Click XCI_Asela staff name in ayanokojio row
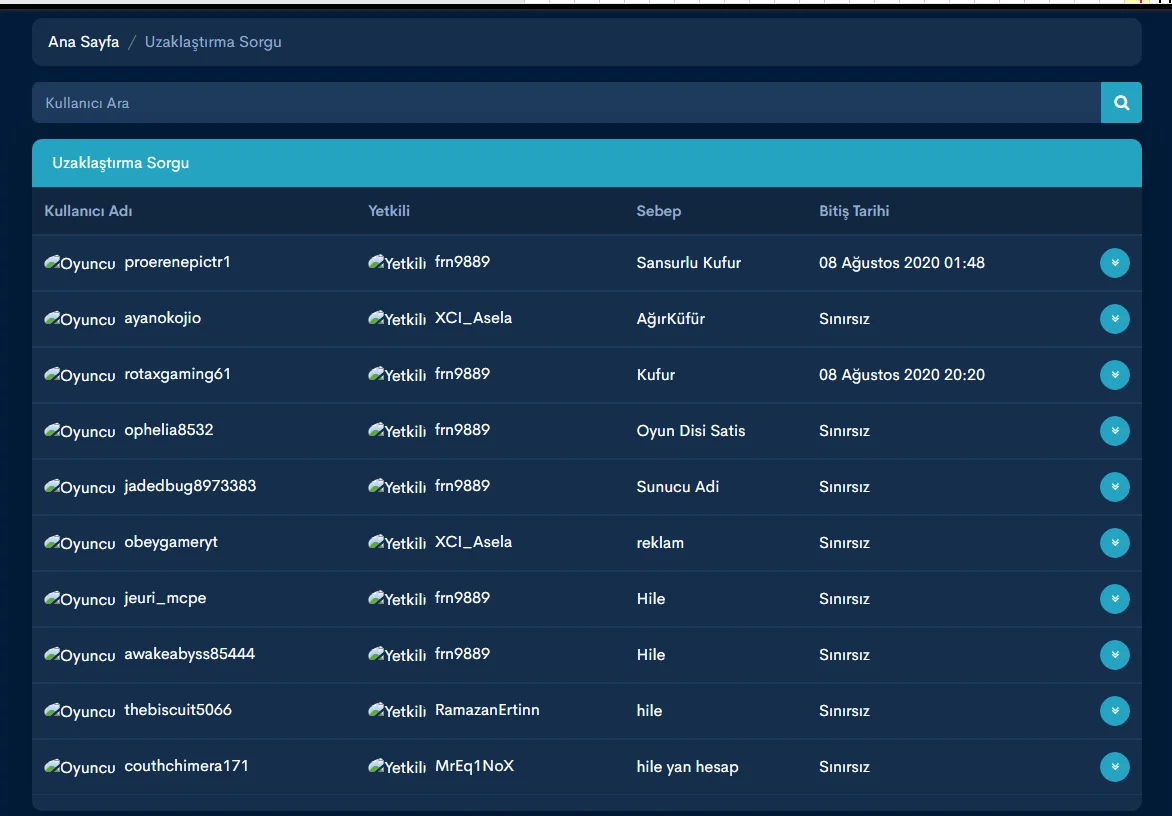This screenshot has width=1172, height=816. (x=474, y=318)
